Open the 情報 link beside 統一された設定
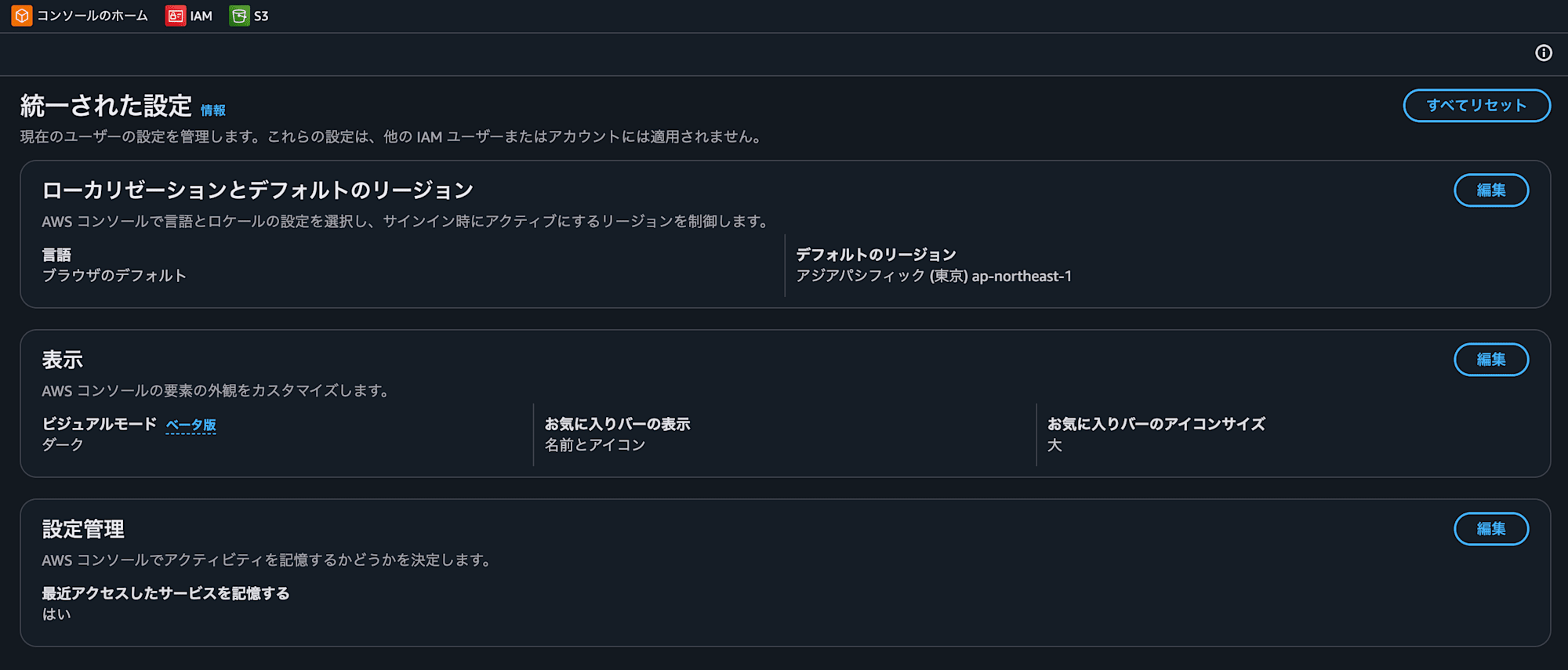The height and width of the screenshot is (670, 1568). [212, 110]
